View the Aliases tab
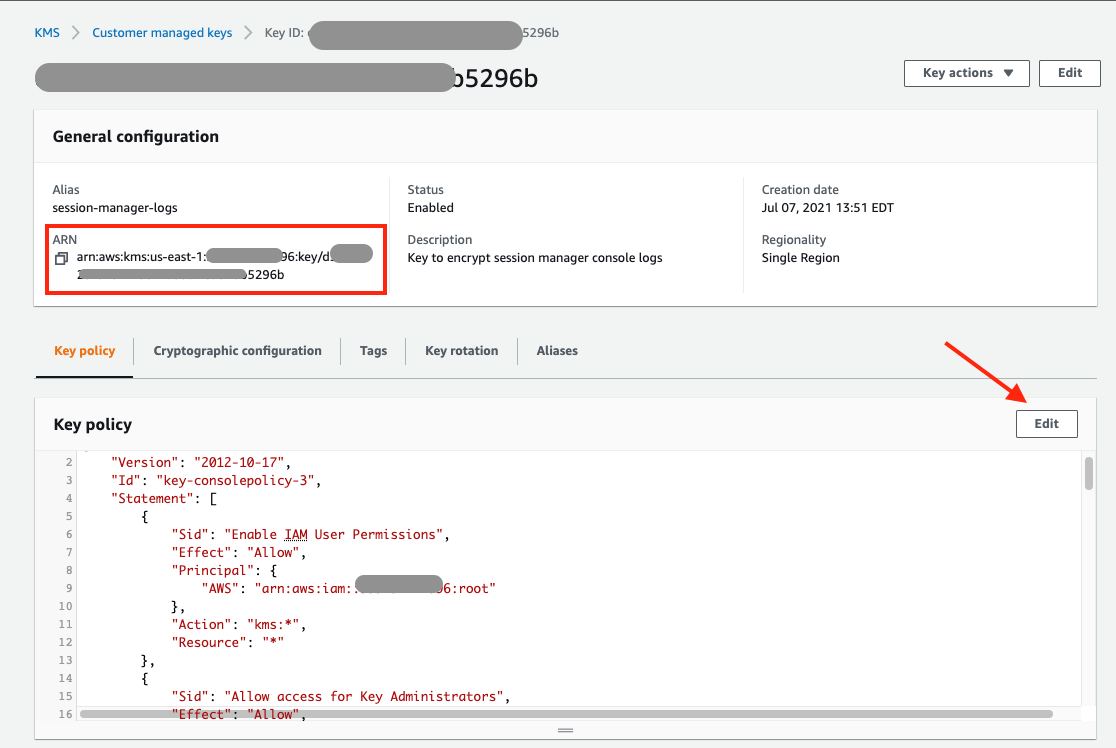The width and height of the screenshot is (1116, 748). (x=557, y=351)
